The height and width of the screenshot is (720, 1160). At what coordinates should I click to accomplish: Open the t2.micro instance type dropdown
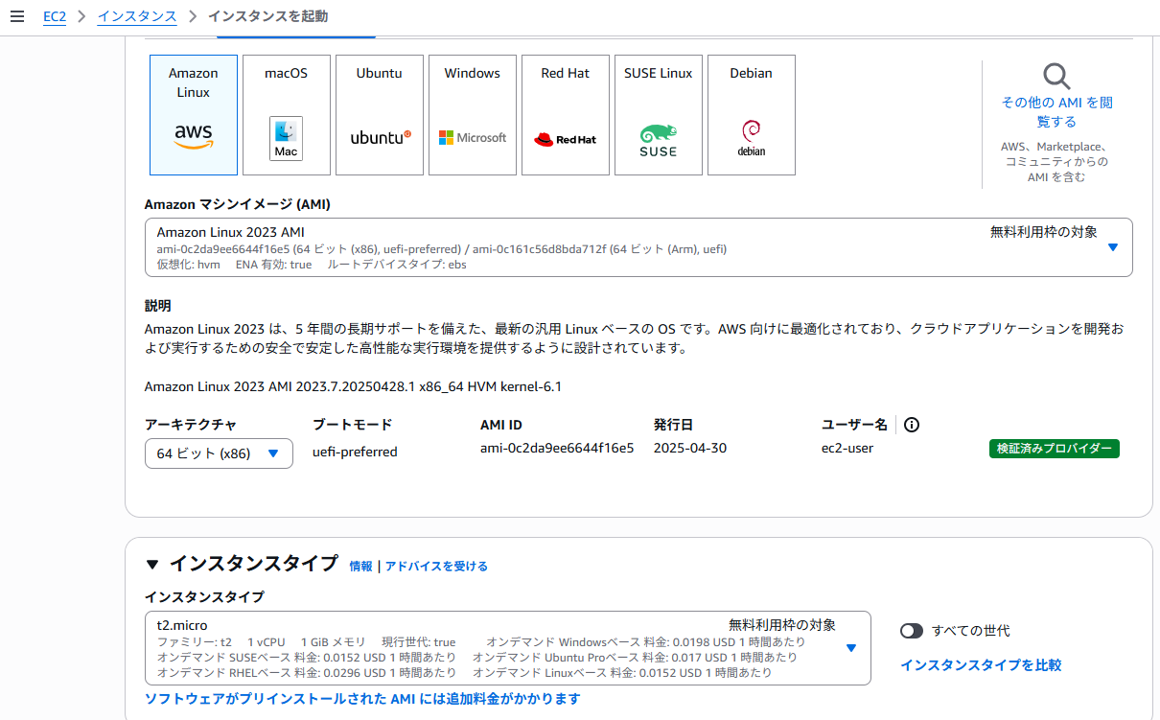pos(508,648)
